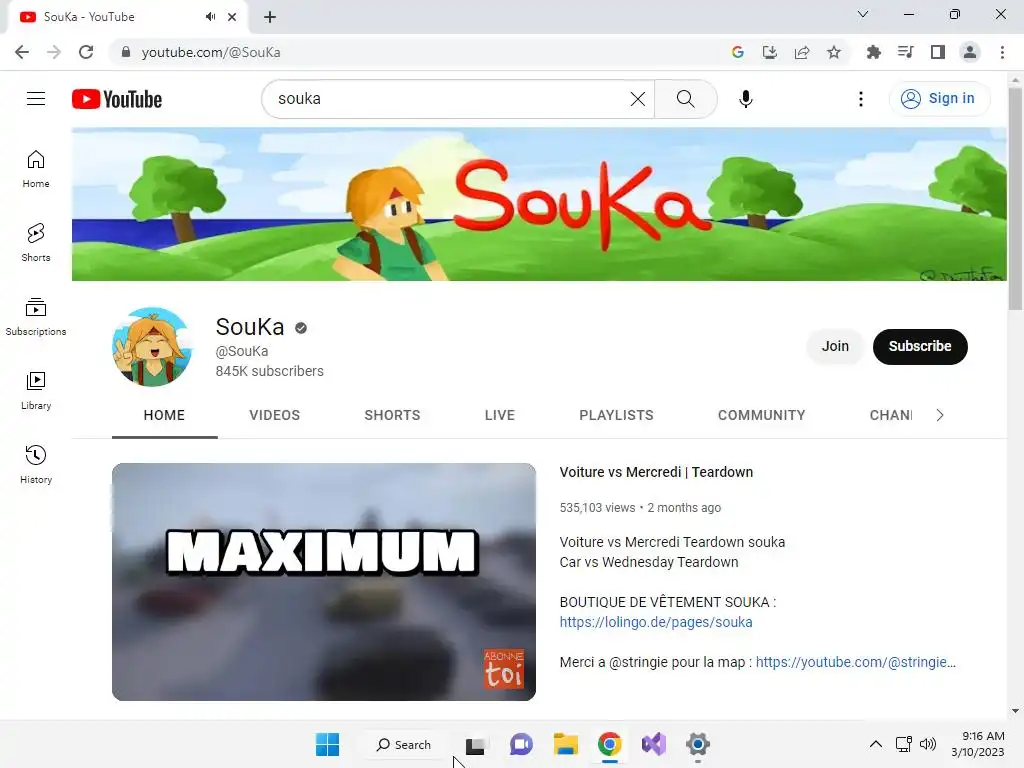Image resolution: width=1024 pixels, height=768 pixels.
Task: Open Shorts from sidebar
Action: (36, 243)
